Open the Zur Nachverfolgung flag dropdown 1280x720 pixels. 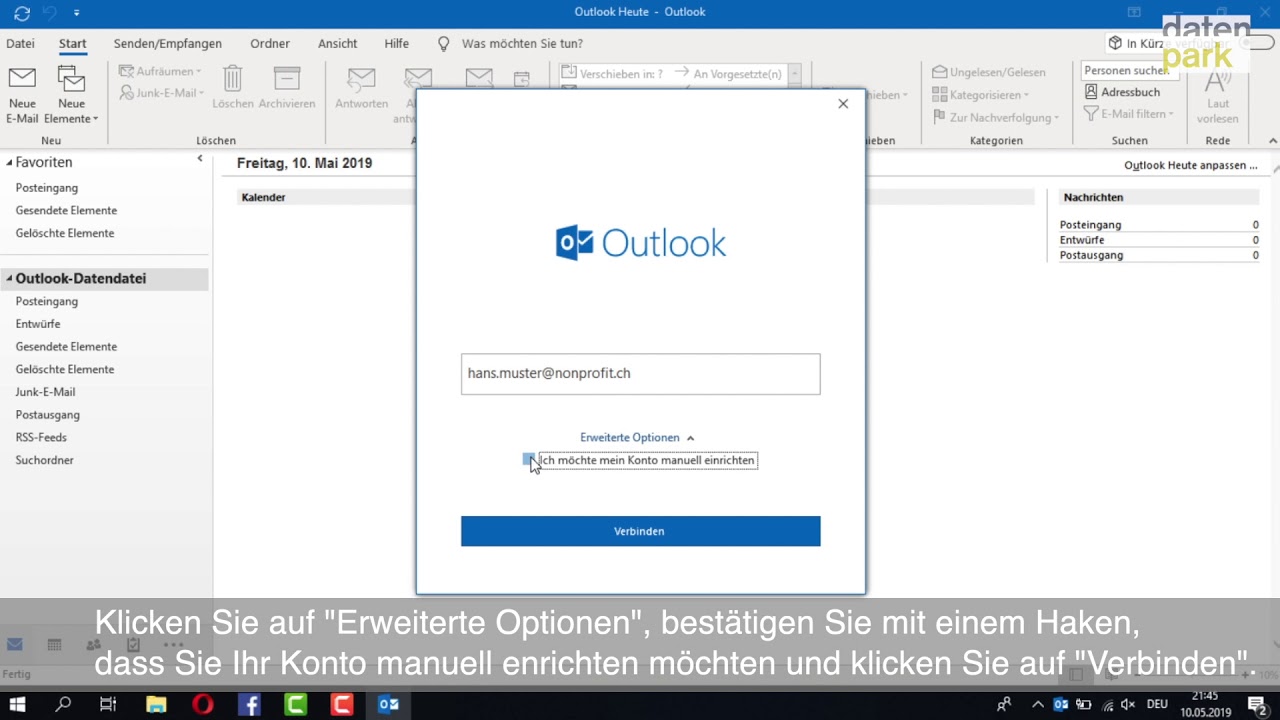click(x=995, y=117)
